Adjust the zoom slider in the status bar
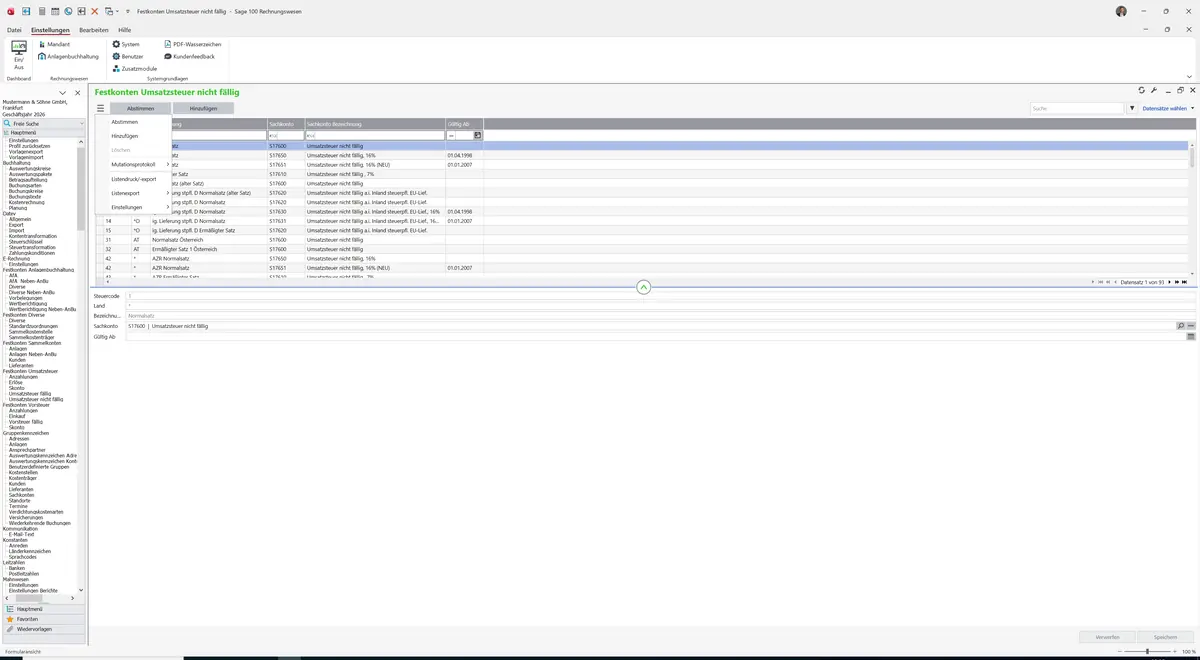 coord(1147,651)
